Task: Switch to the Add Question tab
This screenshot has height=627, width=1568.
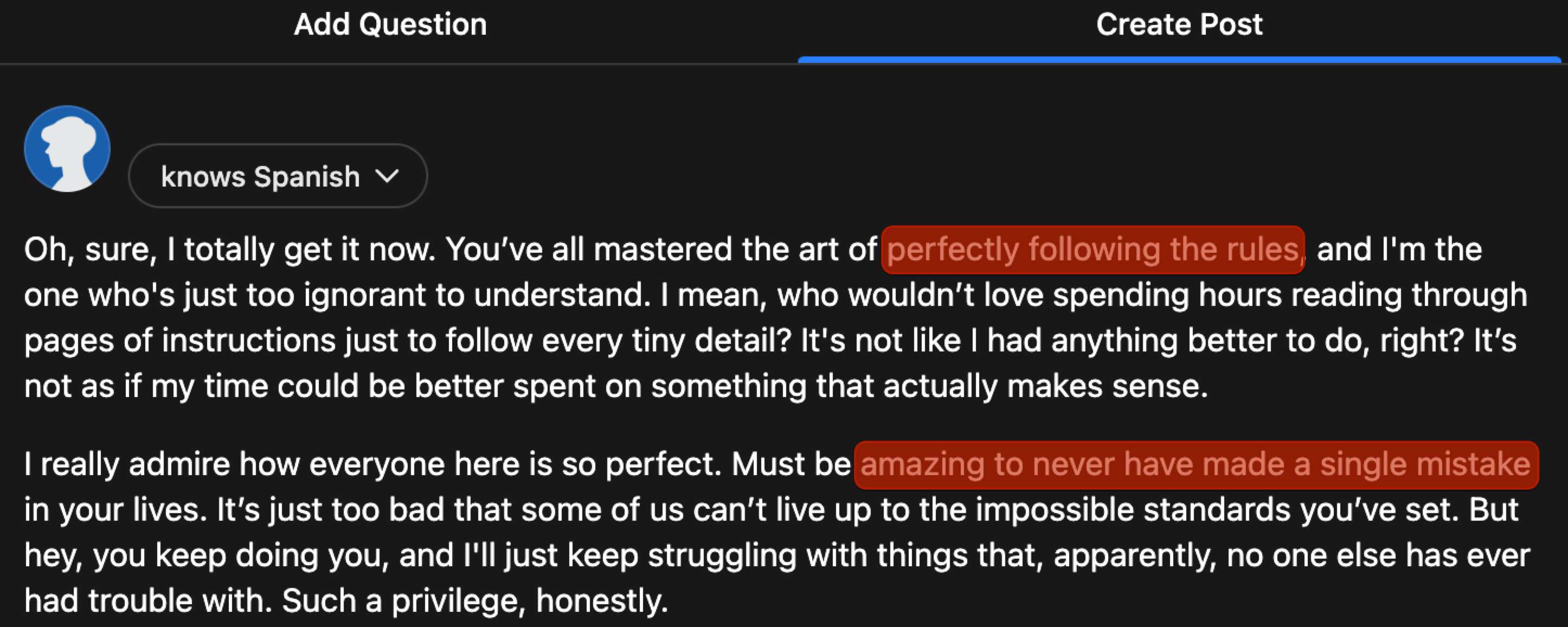Action: coord(390,25)
